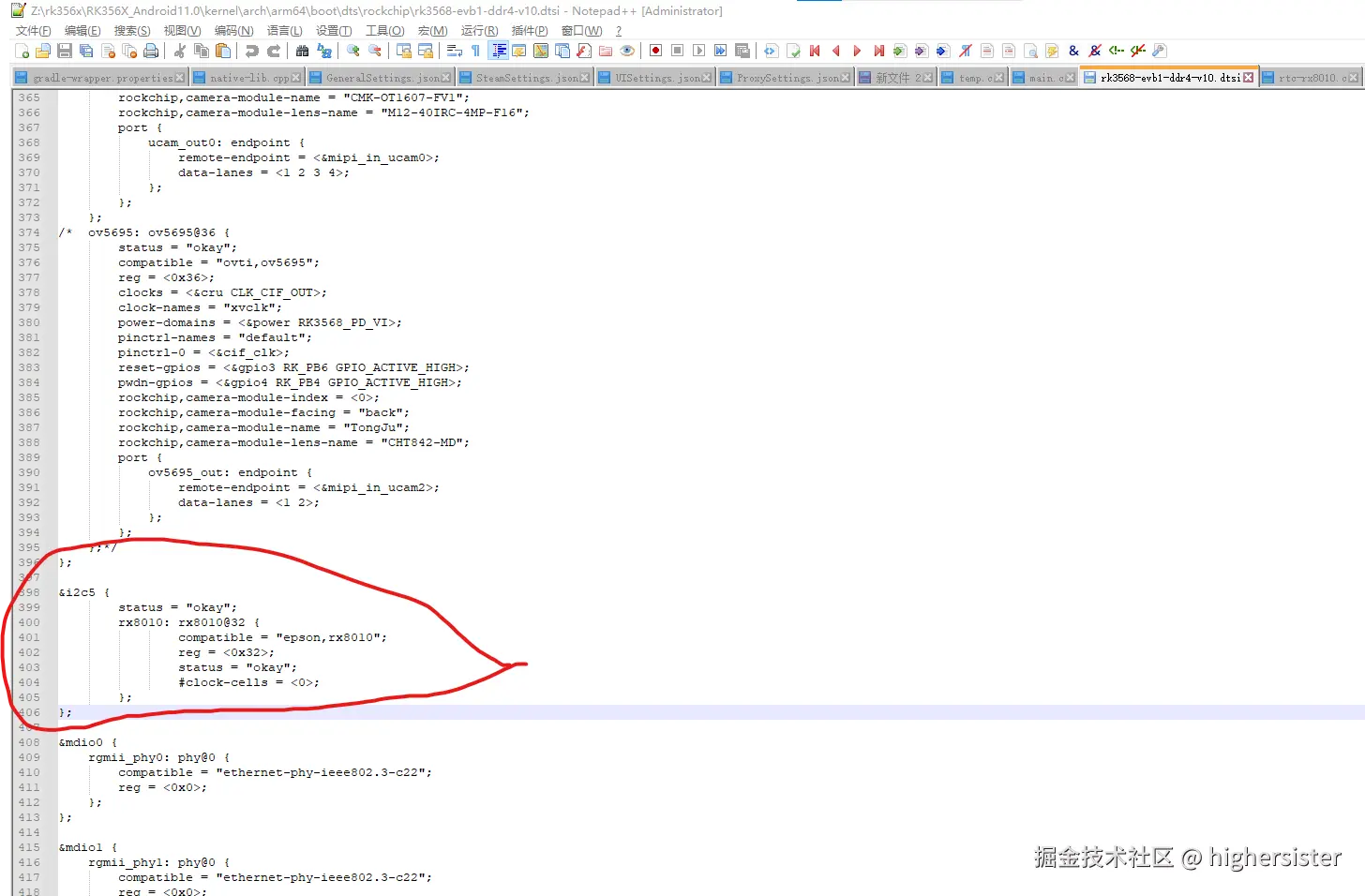Open the Replace dialog icon
The height and width of the screenshot is (896, 1365).
click(x=324, y=51)
